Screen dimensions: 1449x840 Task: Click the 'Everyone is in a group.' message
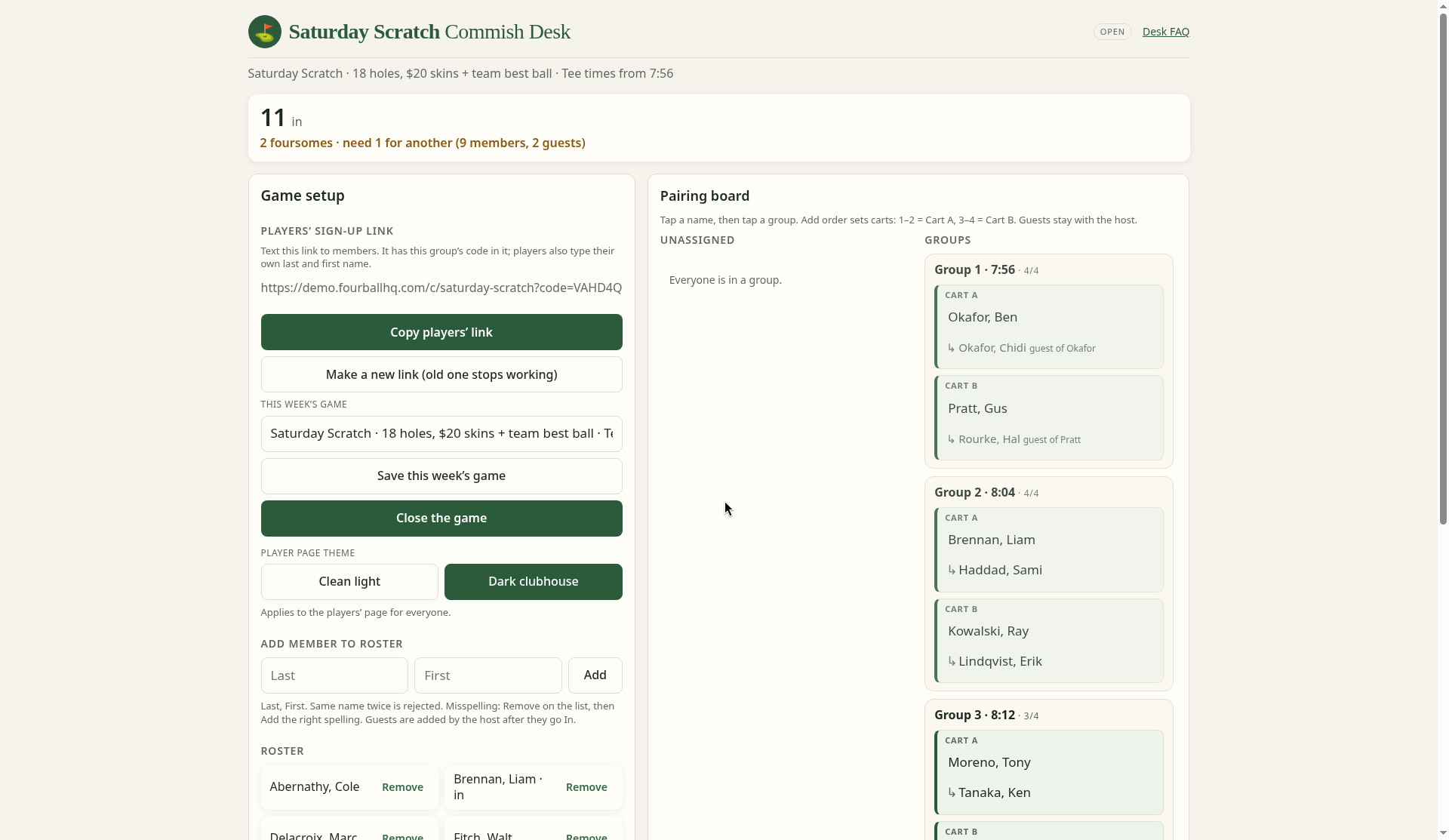pyautogui.click(x=725, y=280)
